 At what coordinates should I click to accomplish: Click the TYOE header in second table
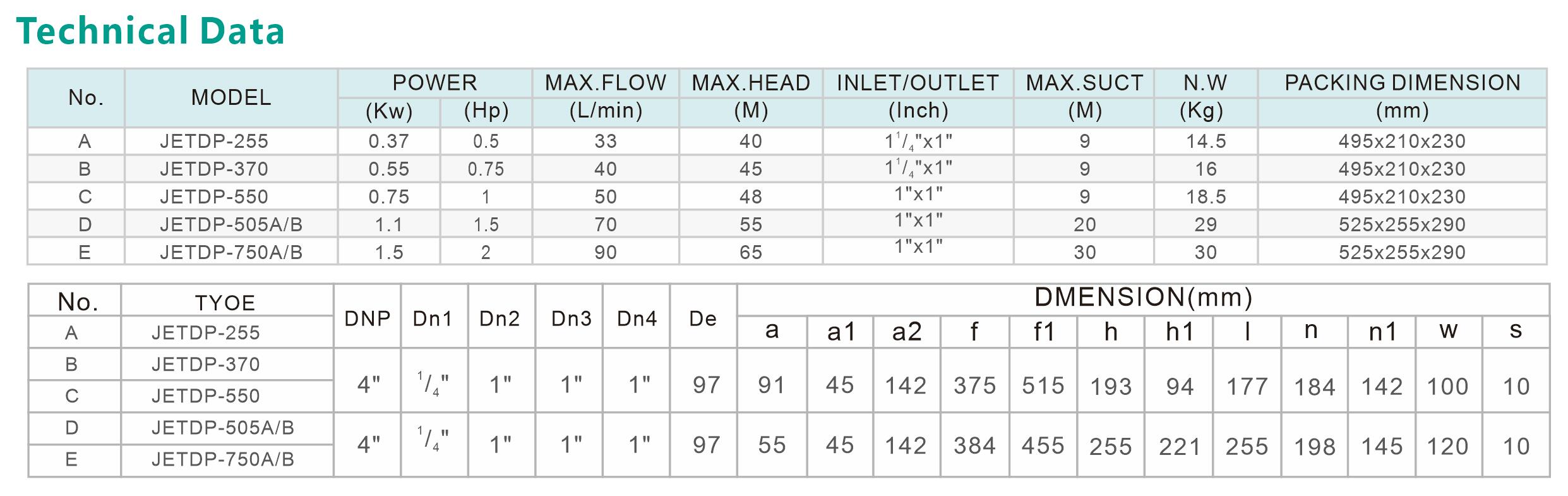point(225,303)
